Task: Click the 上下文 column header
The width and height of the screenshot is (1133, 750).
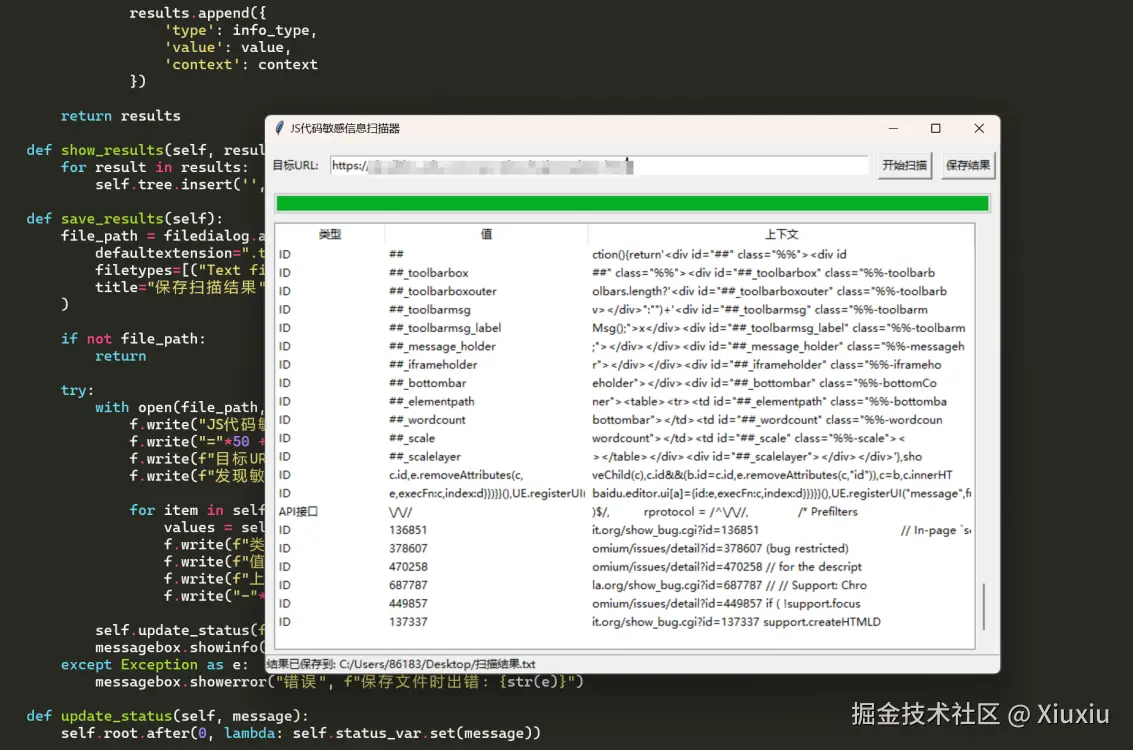Action: [x=781, y=234]
